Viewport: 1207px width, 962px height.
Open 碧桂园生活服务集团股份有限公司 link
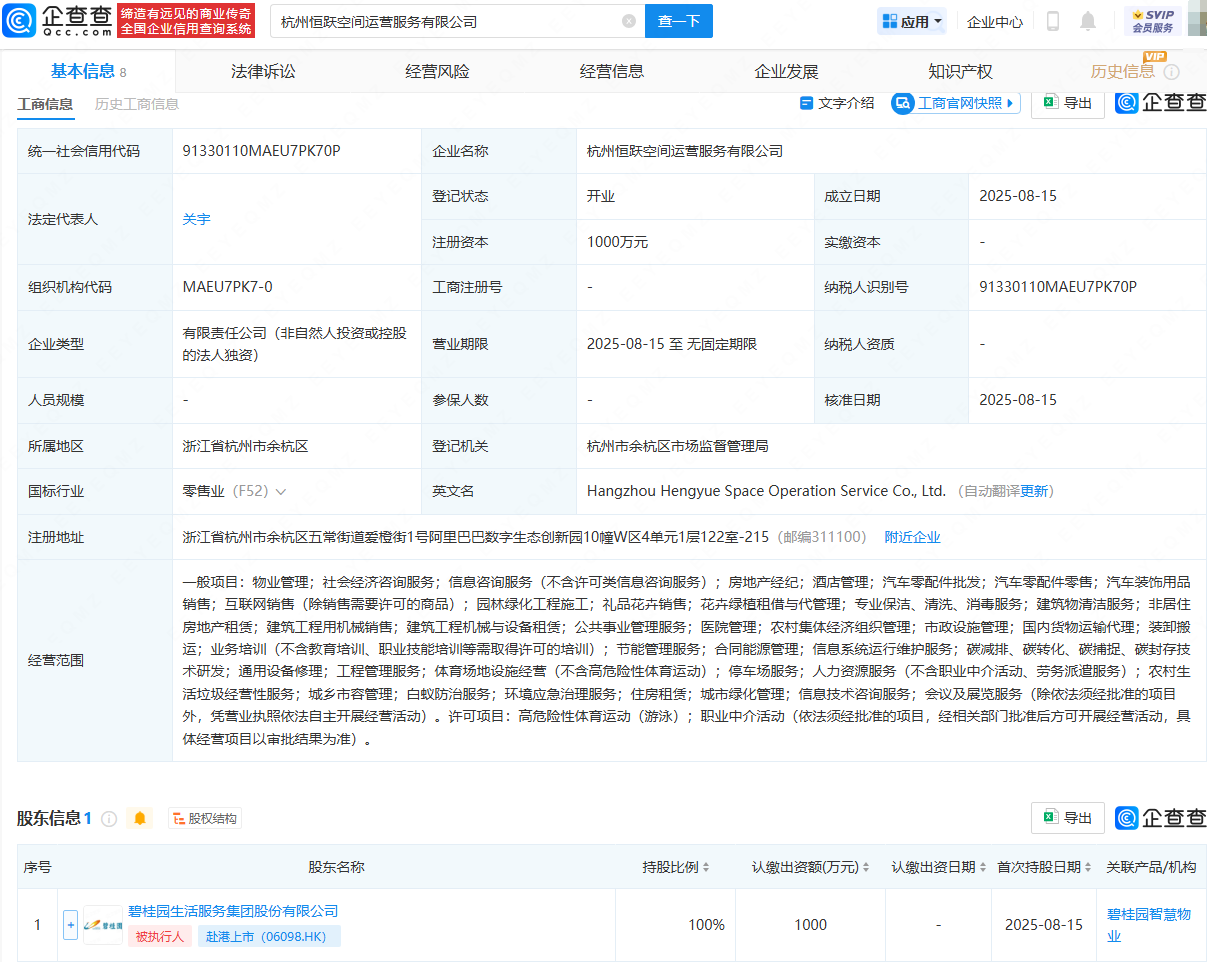click(233, 912)
